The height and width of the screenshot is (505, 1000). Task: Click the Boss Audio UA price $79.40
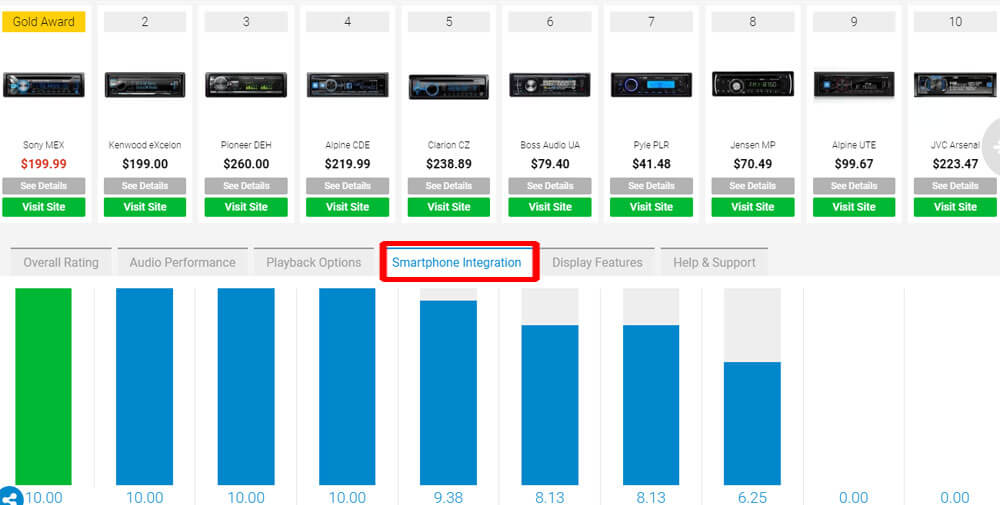coord(550,164)
